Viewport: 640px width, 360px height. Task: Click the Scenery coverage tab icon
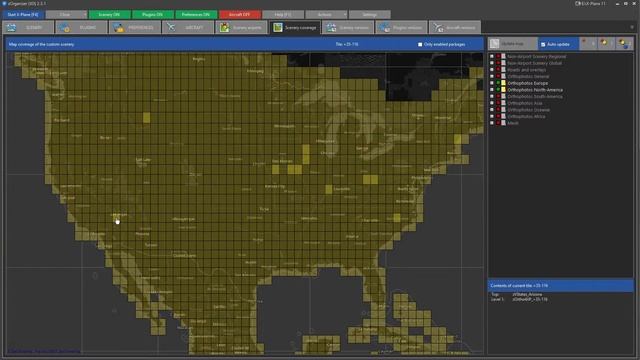pos(278,27)
